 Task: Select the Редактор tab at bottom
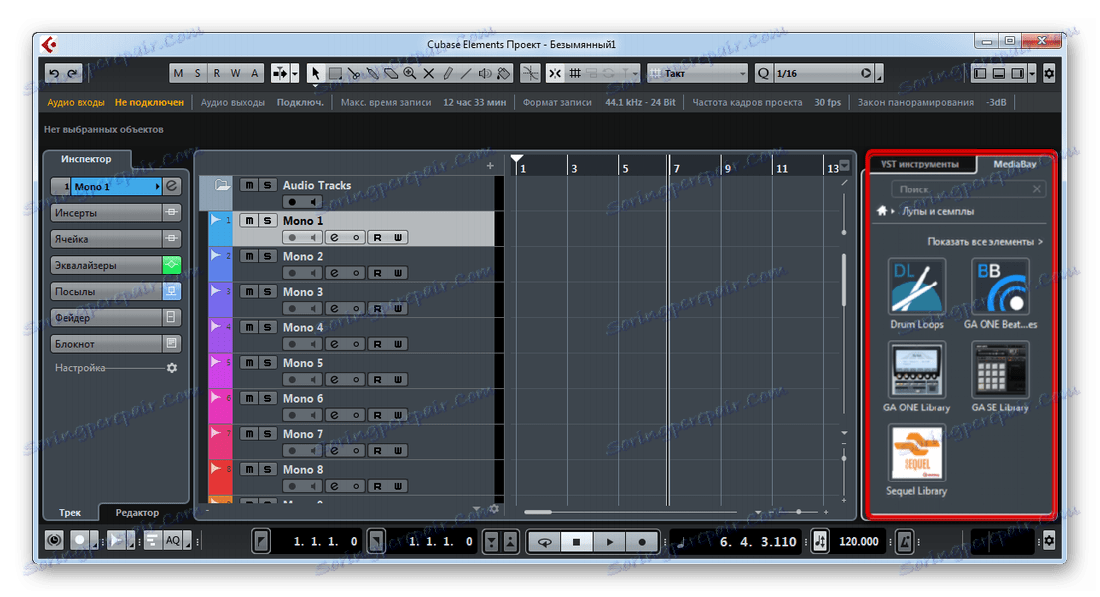(138, 513)
